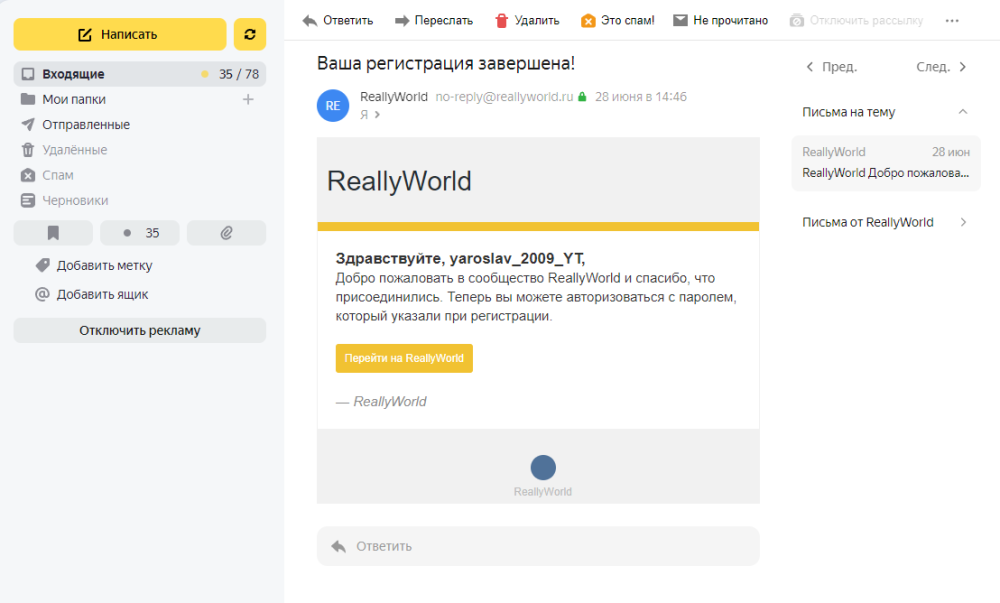Screen dimensions: 1000x603
Task: Go to previous email with Пред.
Action: (832, 67)
